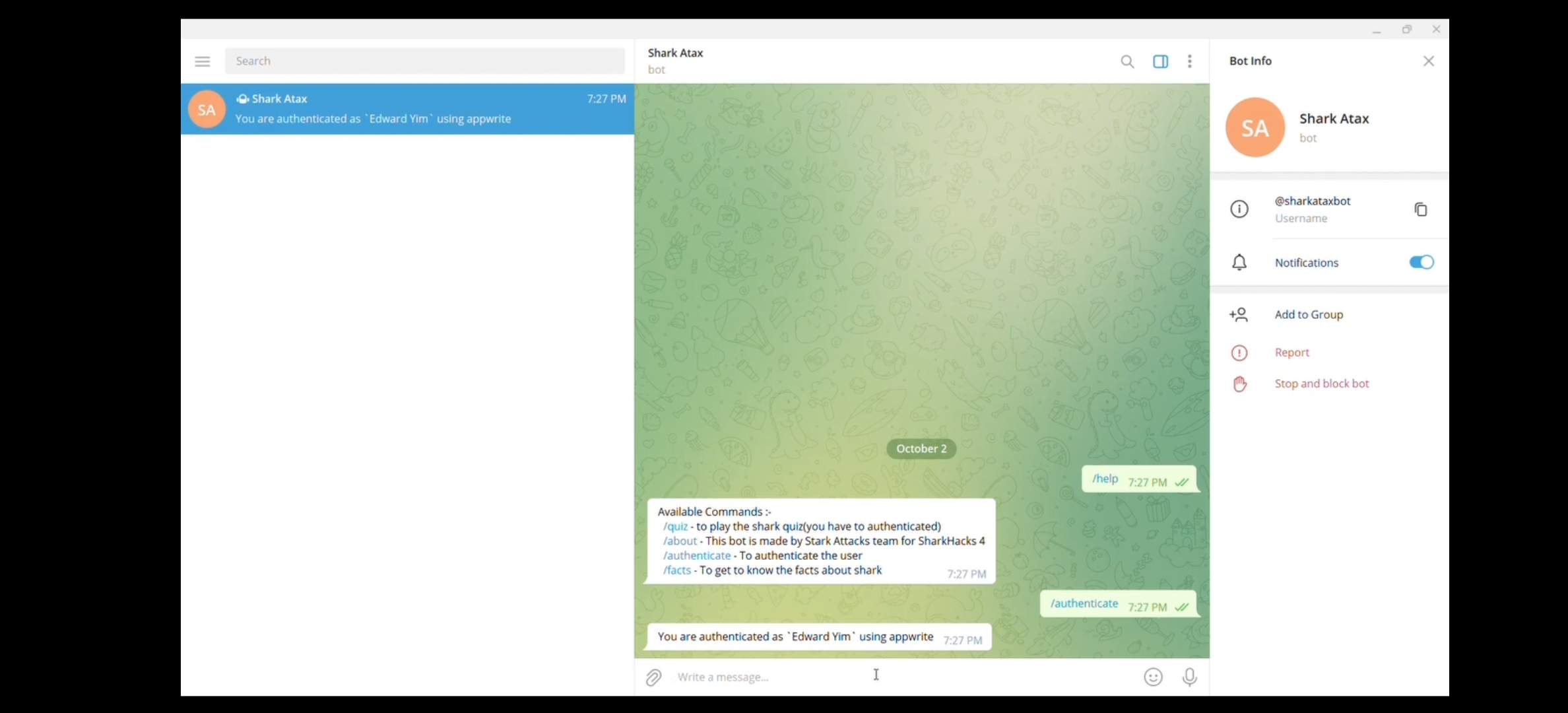This screenshot has width=1568, height=713.
Task: Click the /facts command link
Action: click(677, 570)
